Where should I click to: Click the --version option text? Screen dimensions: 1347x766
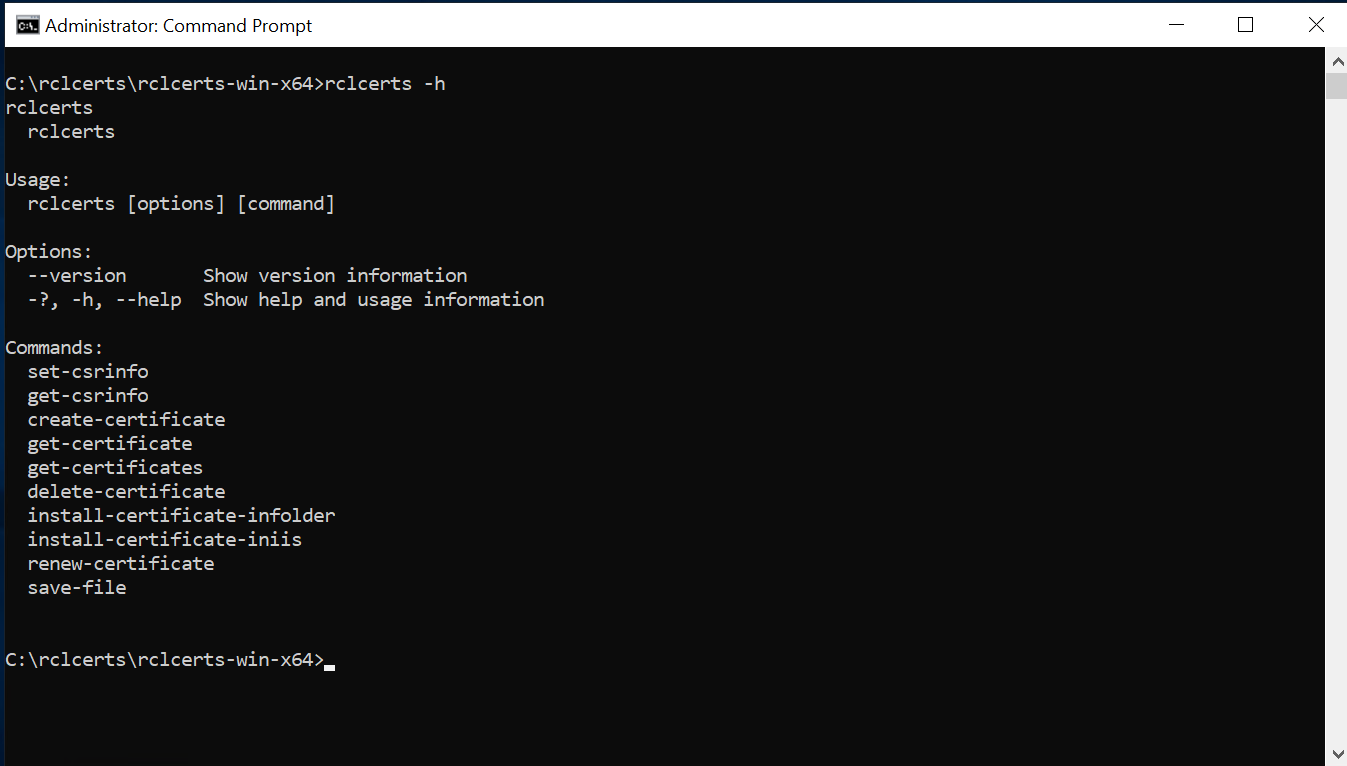click(77, 276)
